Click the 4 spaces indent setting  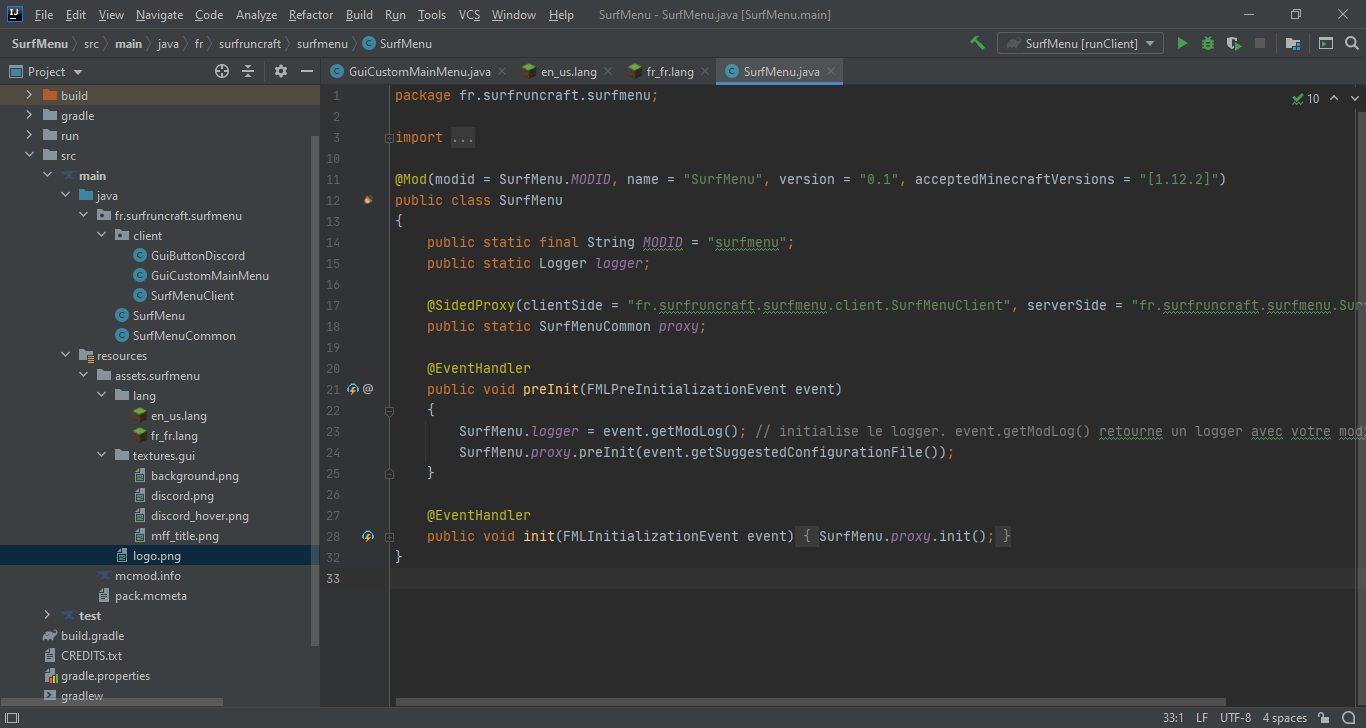coord(1284,718)
